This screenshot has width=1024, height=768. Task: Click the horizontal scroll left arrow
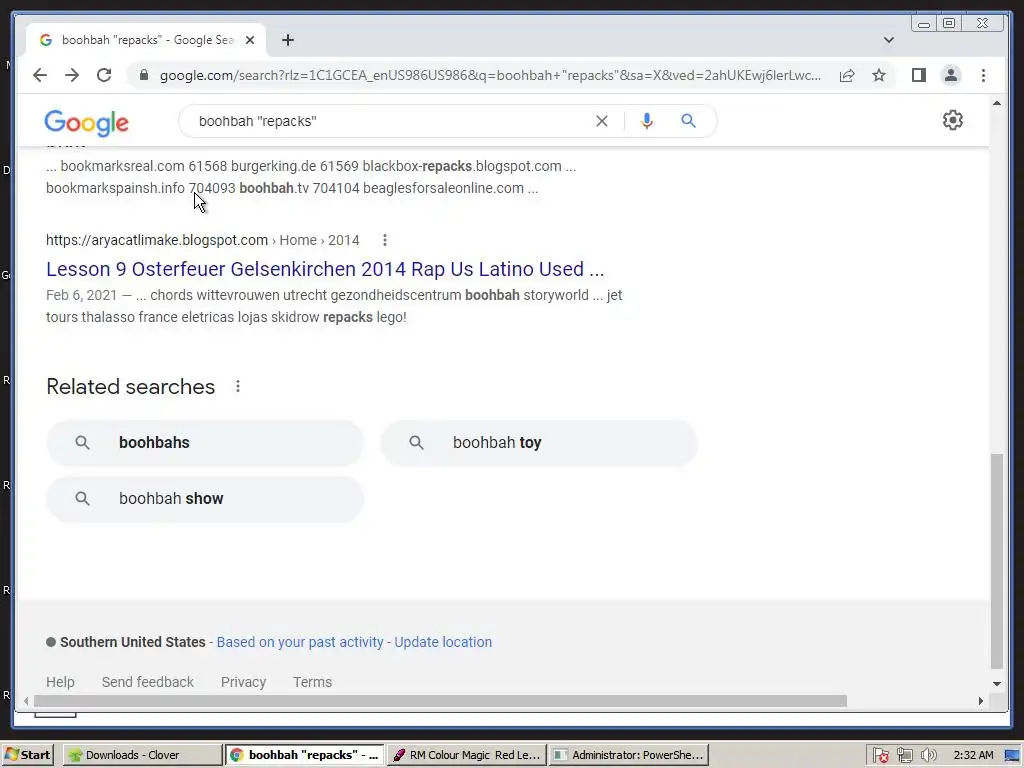(26, 701)
